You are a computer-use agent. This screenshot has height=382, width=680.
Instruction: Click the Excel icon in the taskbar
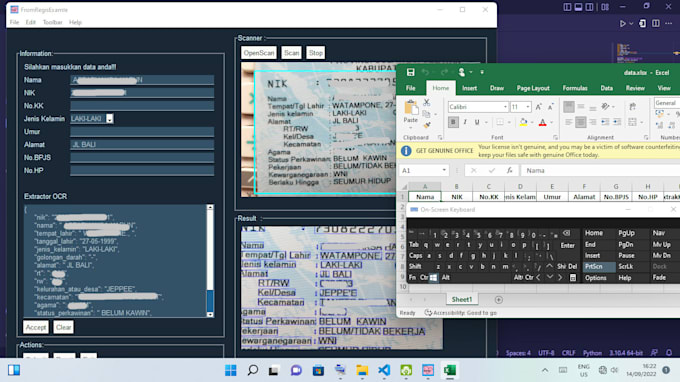click(x=450, y=370)
